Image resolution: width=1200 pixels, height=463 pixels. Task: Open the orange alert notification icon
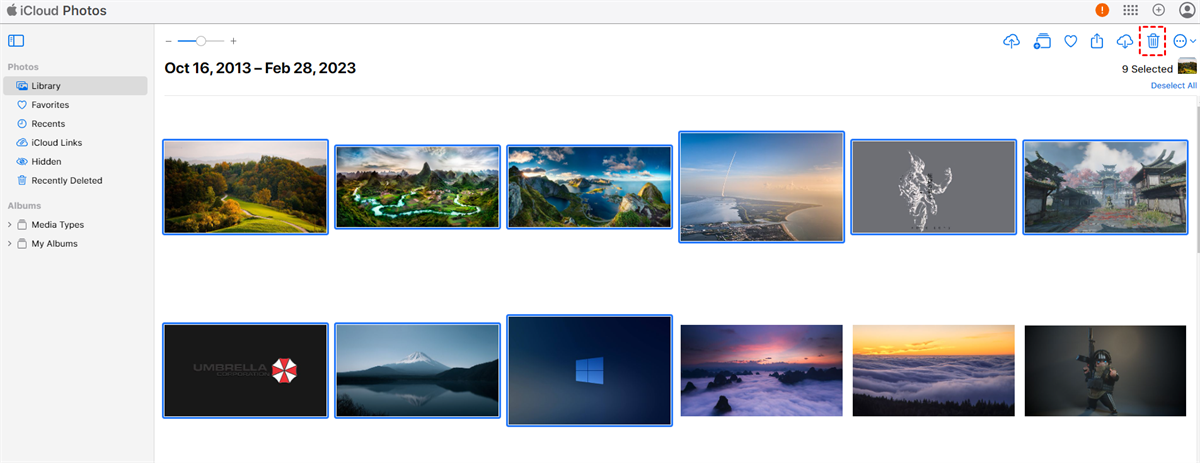point(1102,10)
